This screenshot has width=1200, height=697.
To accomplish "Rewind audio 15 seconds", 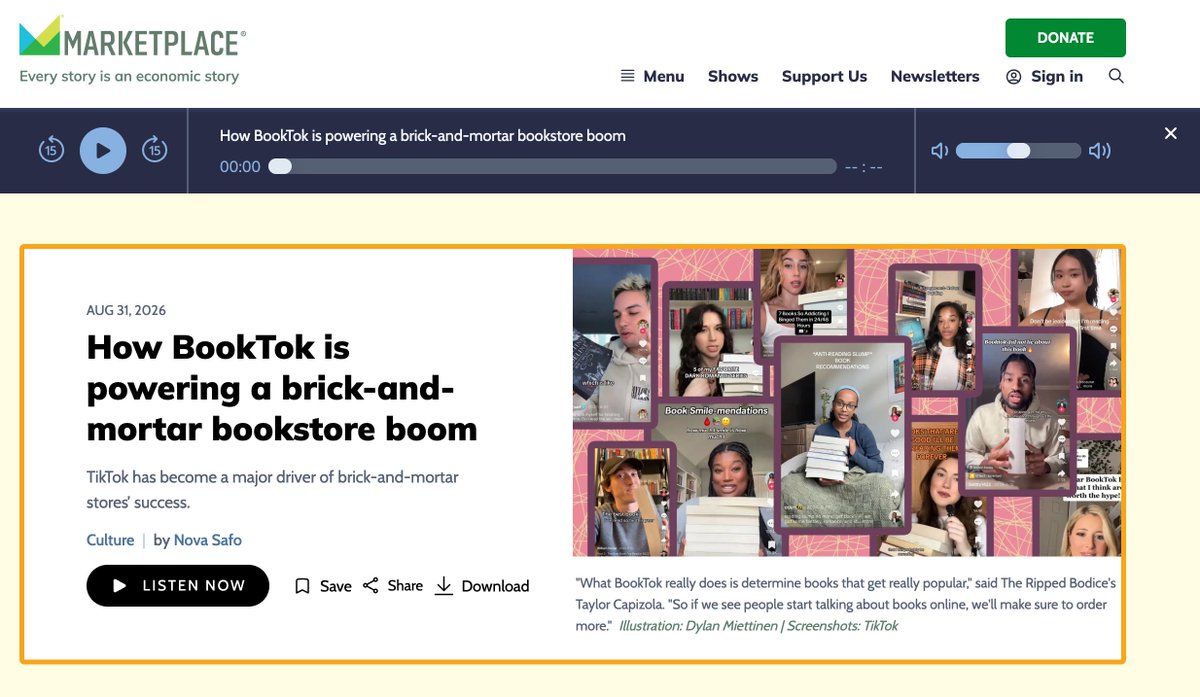I will click(51, 150).
